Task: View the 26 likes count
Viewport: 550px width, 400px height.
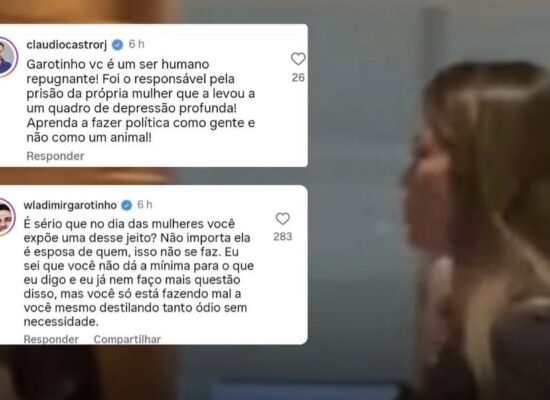Action: [298, 78]
